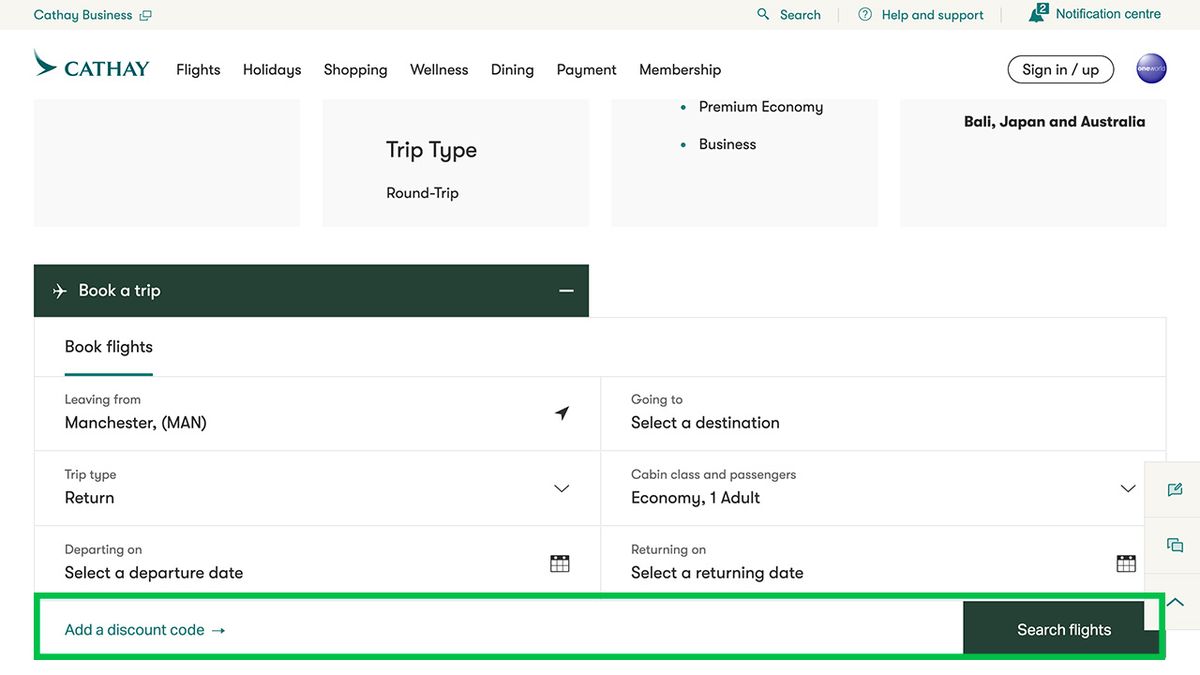The height and width of the screenshot is (675, 1200).
Task: Click the oneworld alliance globe logo
Action: pyautogui.click(x=1151, y=68)
